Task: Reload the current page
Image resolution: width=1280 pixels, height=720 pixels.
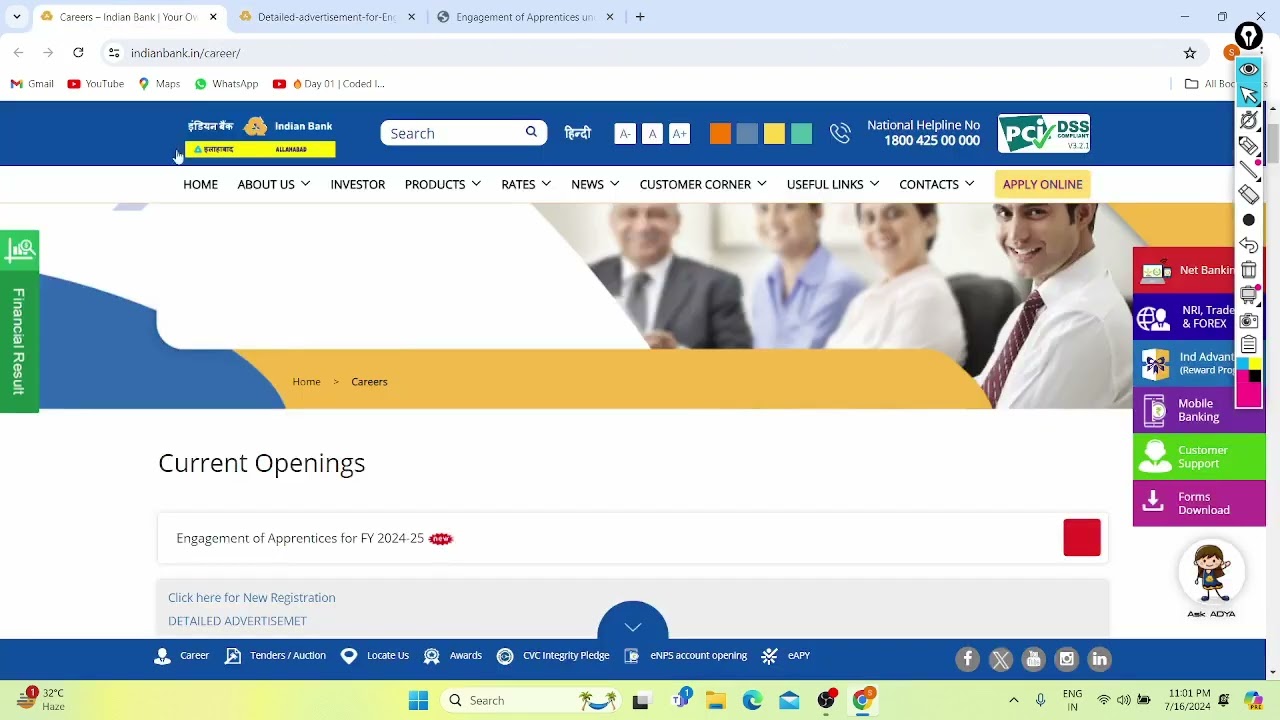Action: point(78,52)
